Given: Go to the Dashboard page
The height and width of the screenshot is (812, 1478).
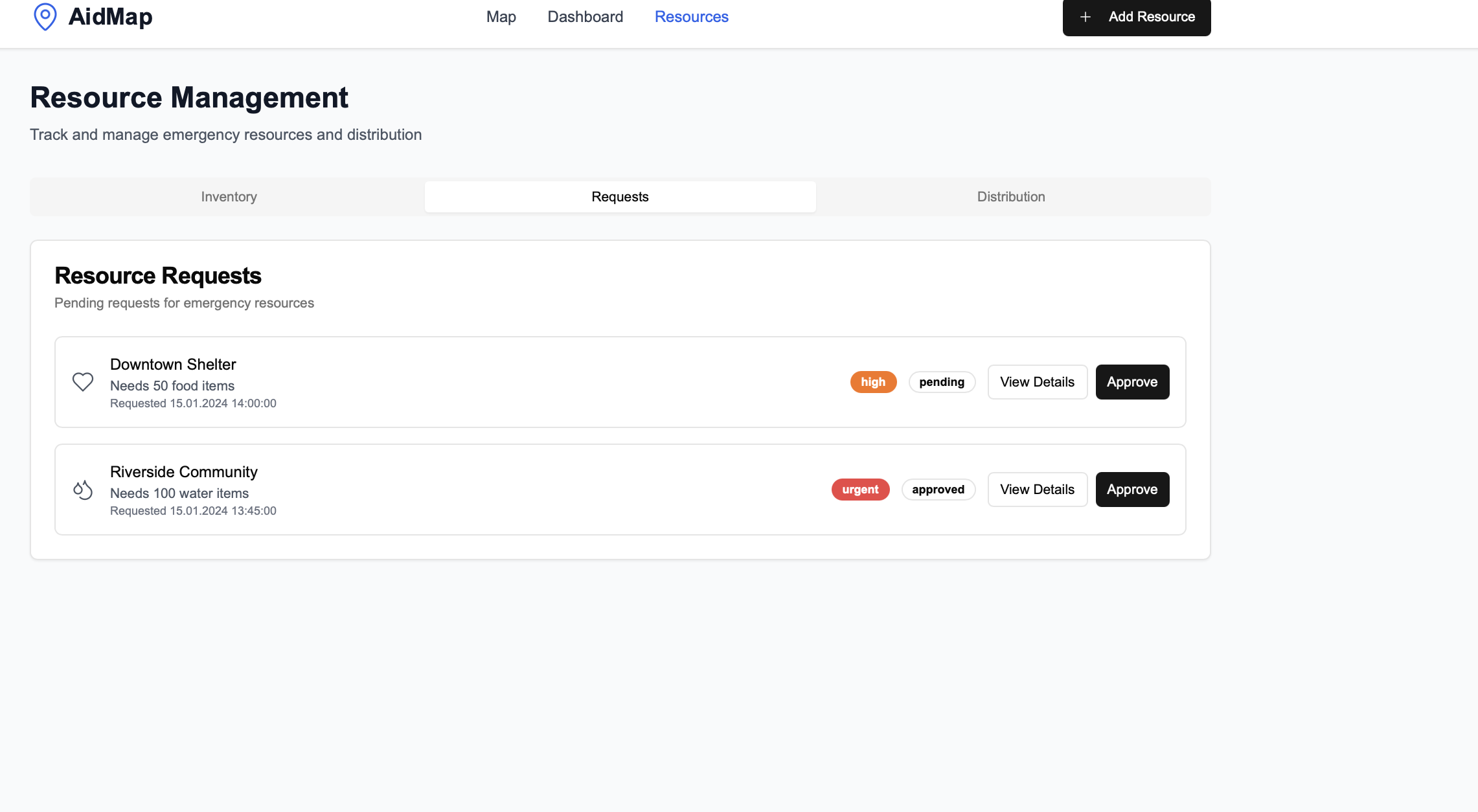Looking at the screenshot, I should 585,17.
